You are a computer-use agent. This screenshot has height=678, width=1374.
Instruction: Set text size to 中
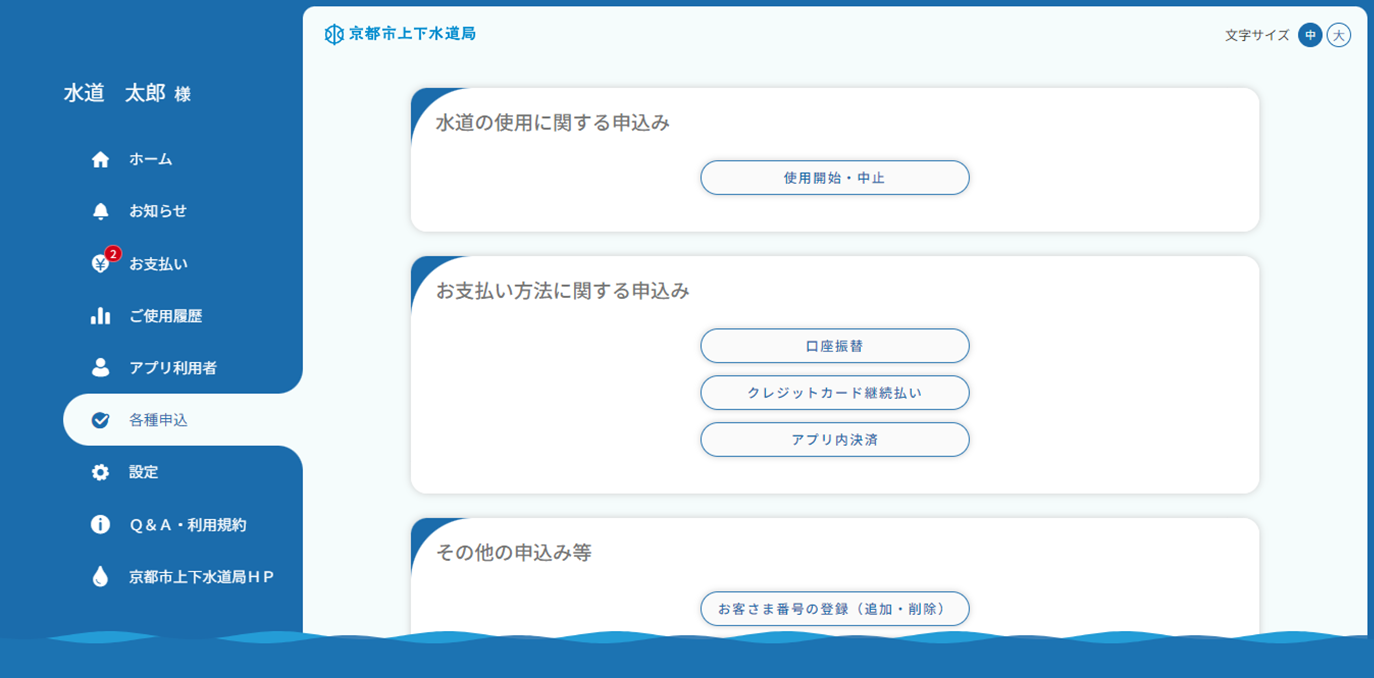click(1310, 35)
